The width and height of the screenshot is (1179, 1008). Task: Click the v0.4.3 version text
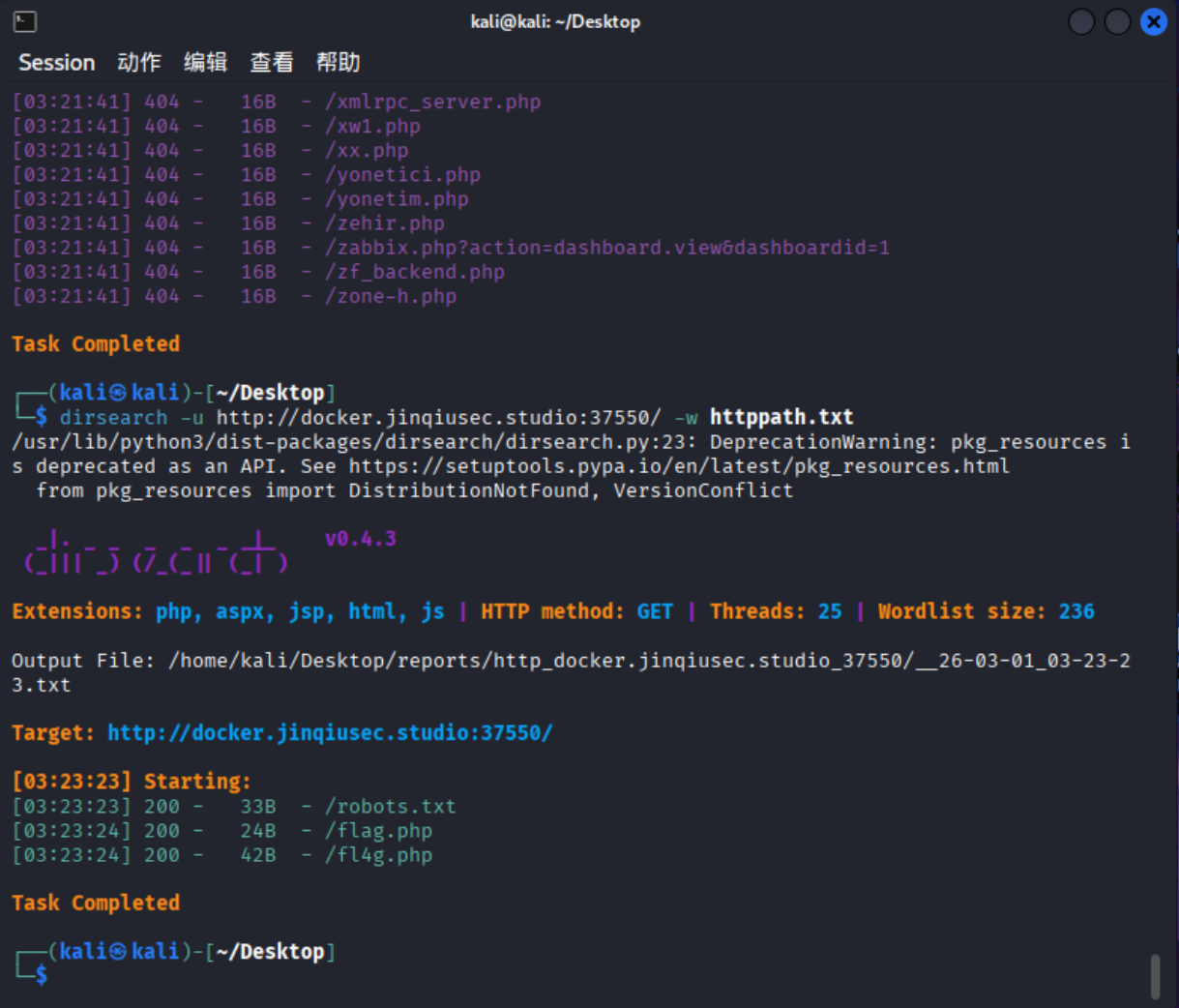point(361,539)
